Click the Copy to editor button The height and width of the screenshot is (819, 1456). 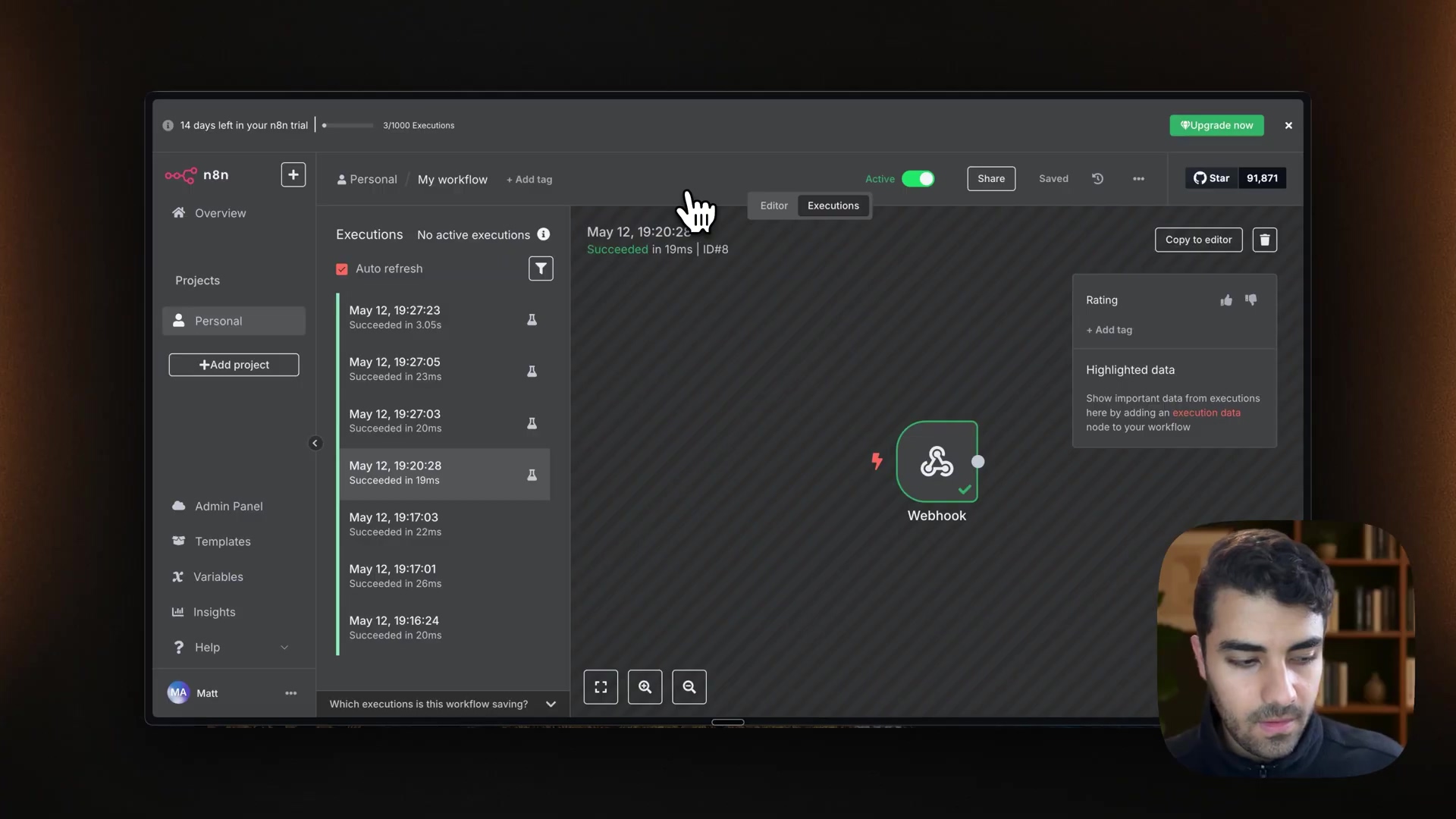click(x=1198, y=240)
